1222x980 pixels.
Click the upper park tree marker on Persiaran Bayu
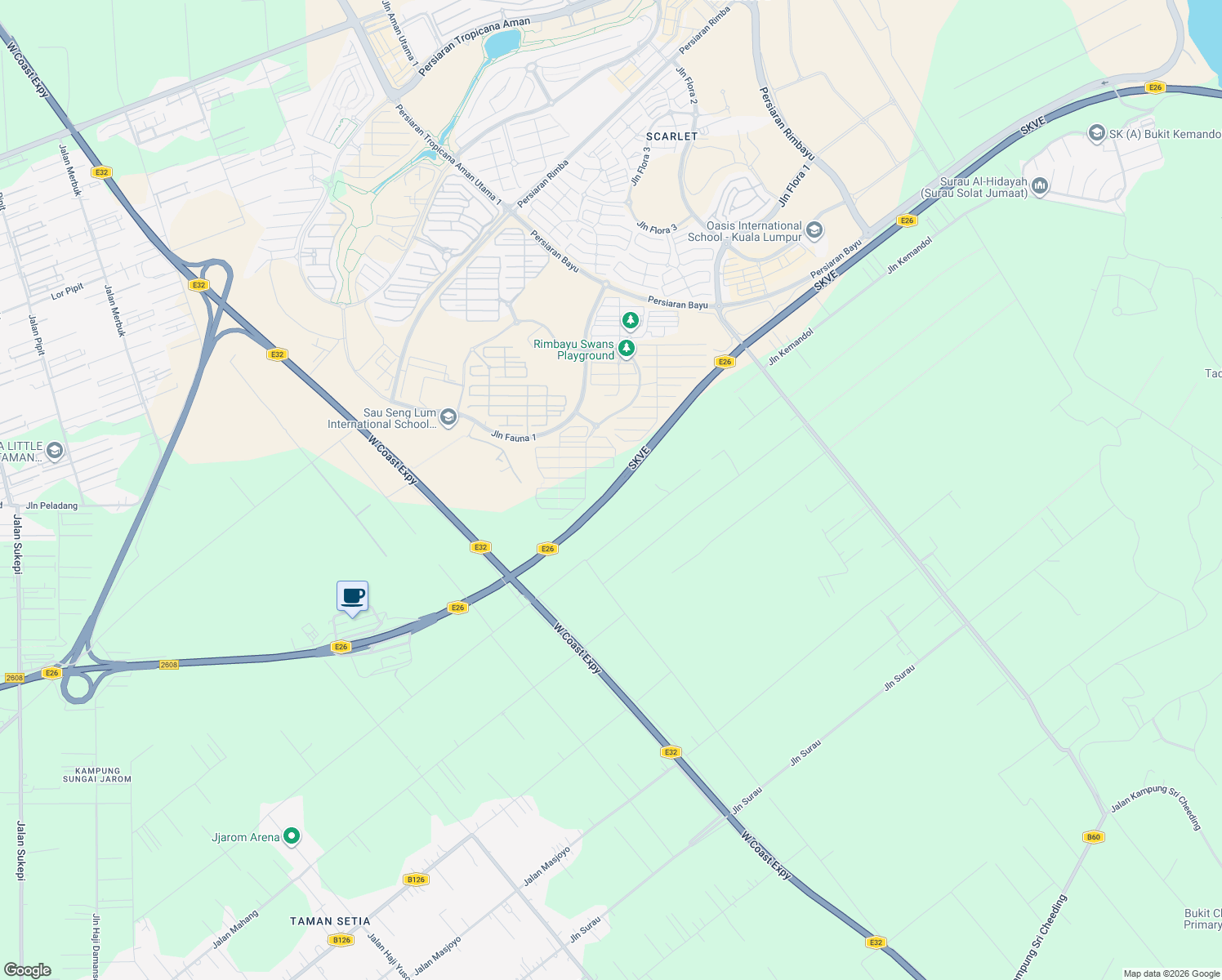pyautogui.click(x=630, y=320)
